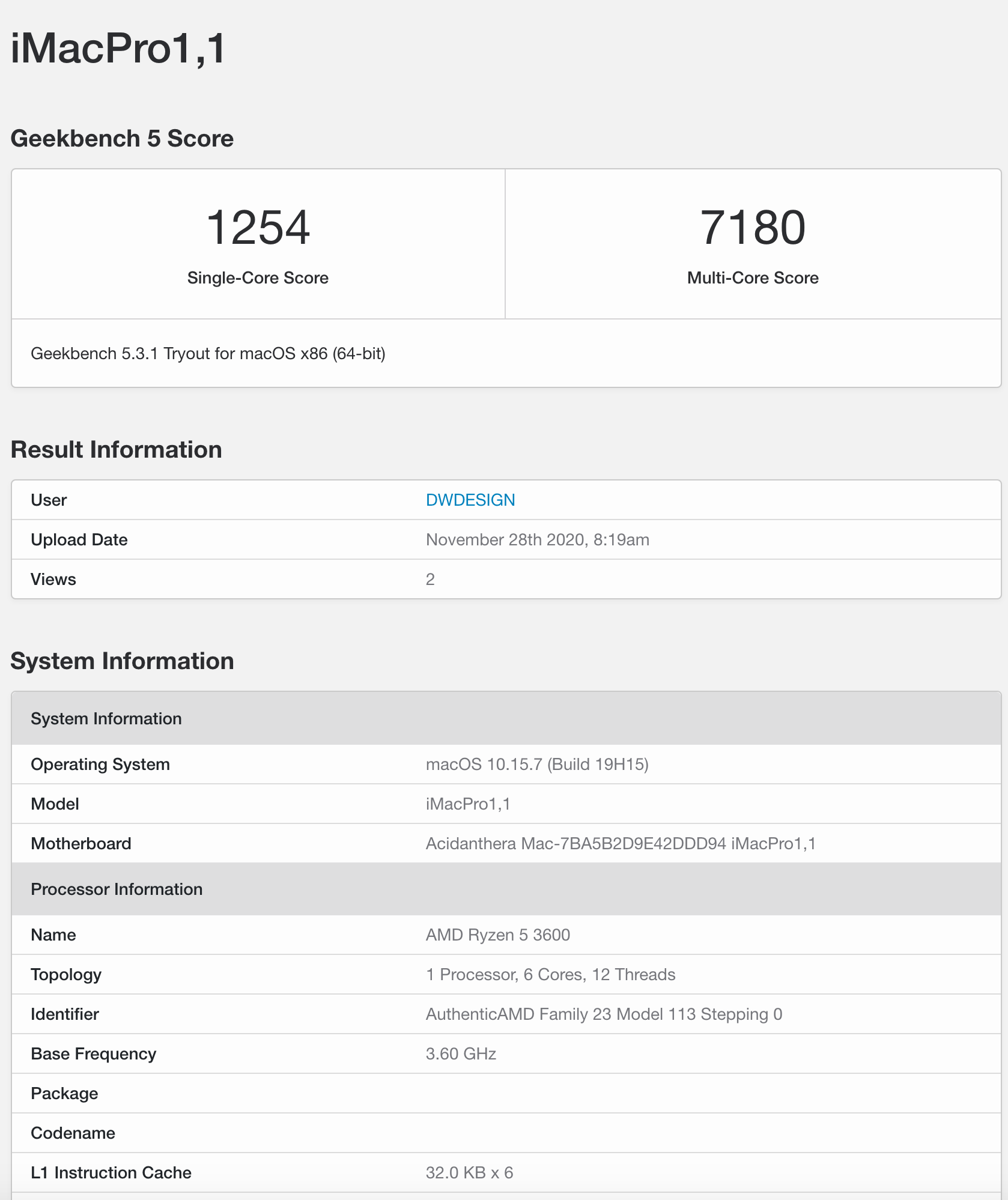Click the Topology row label

tap(66, 974)
